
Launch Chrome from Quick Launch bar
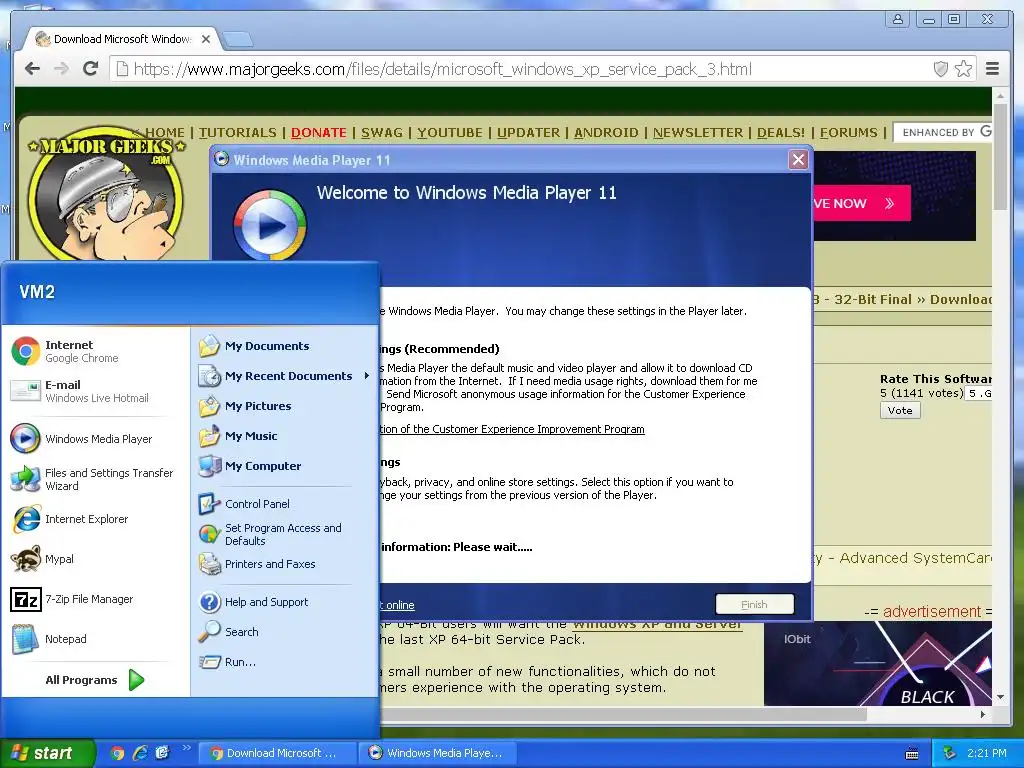[x=118, y=753]
